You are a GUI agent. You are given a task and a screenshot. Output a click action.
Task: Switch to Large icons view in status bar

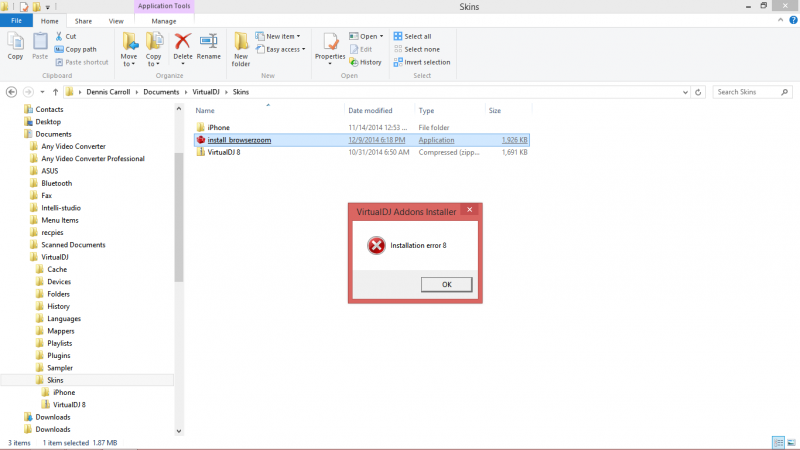click(791, 442)
